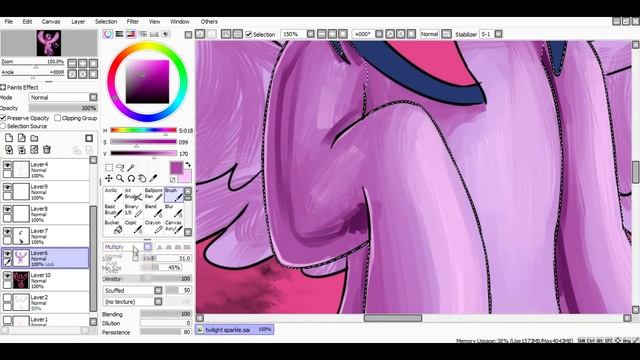Choose the Acrylic brush preset
The height and width of the screenshot is (360, 640).
point(113,195)
